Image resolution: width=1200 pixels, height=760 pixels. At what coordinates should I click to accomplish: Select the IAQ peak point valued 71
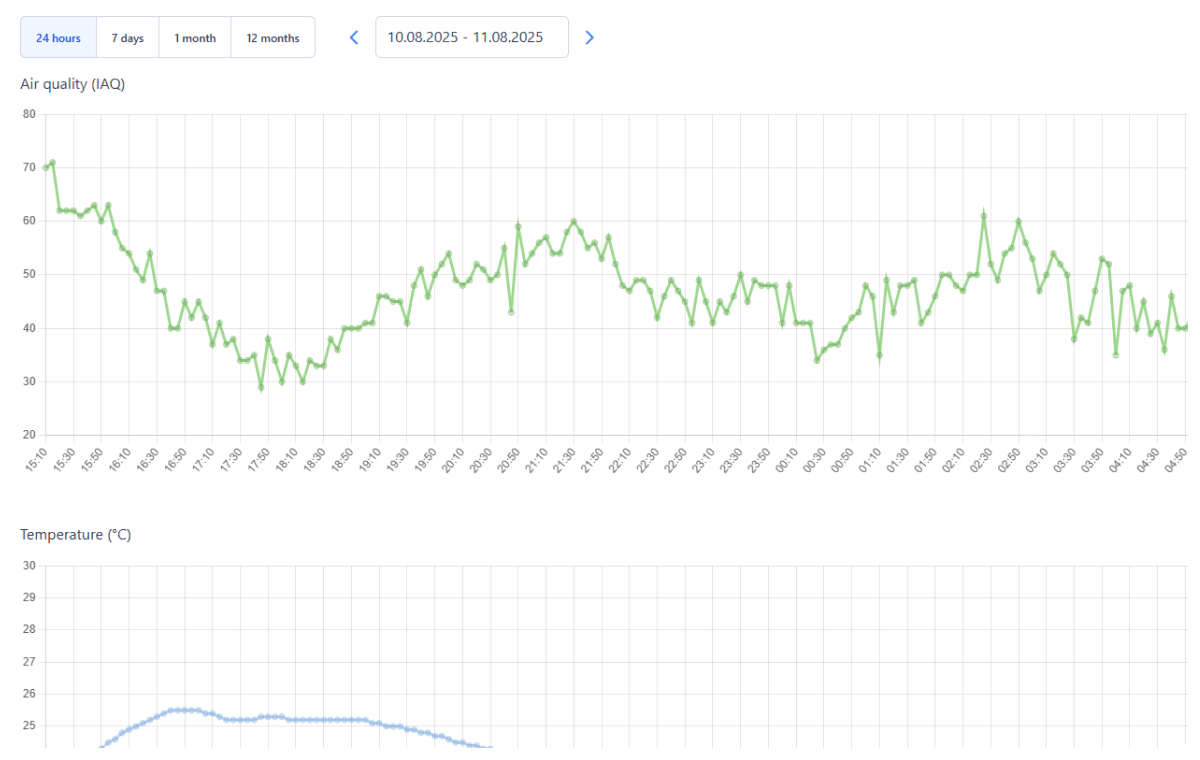[x=52, y=162]
